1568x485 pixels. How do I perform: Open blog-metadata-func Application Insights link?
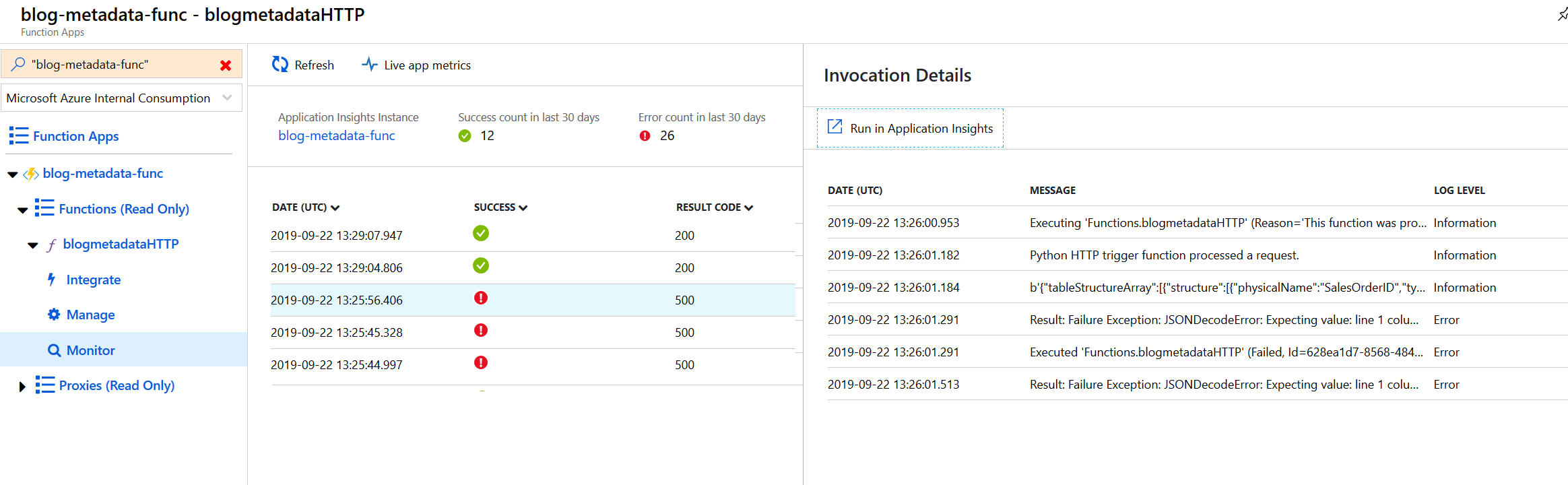pyautogui.click(x=336, y=135)
